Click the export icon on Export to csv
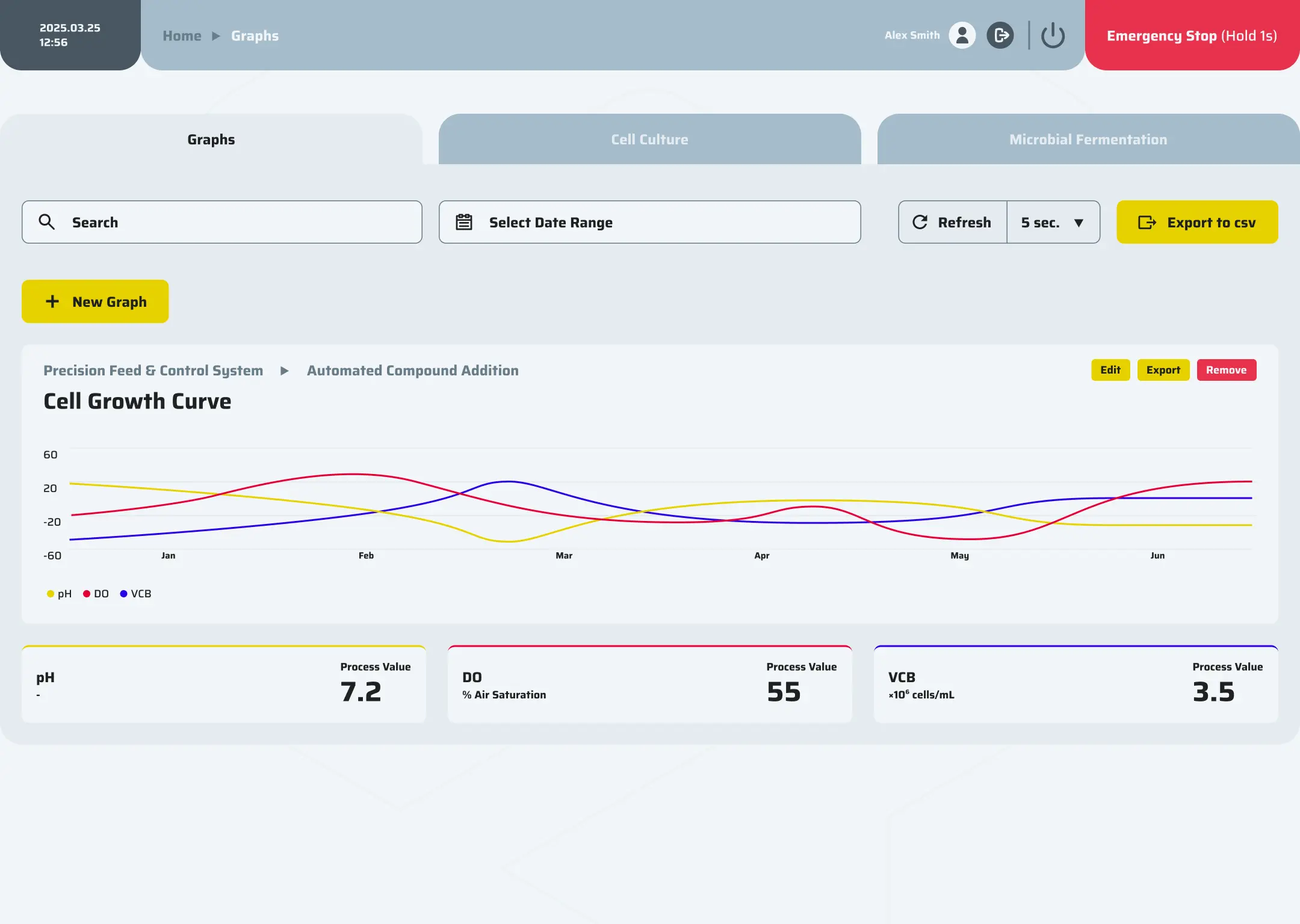This screenshot has width=1300, height=924. click(1147, 223)
